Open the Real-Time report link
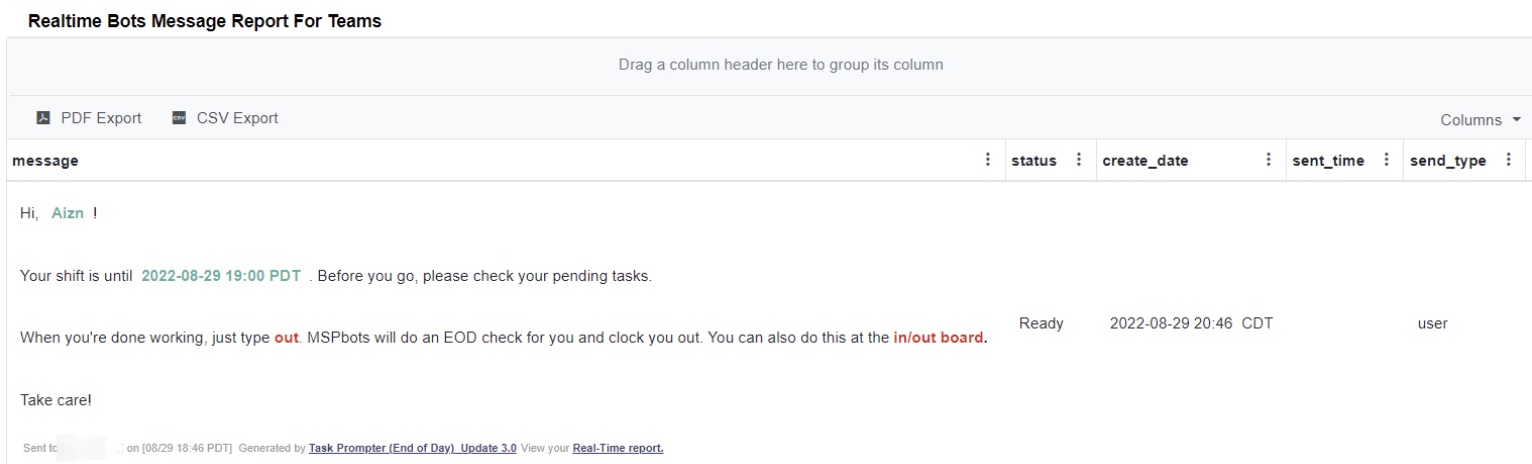 coord(618,448)
